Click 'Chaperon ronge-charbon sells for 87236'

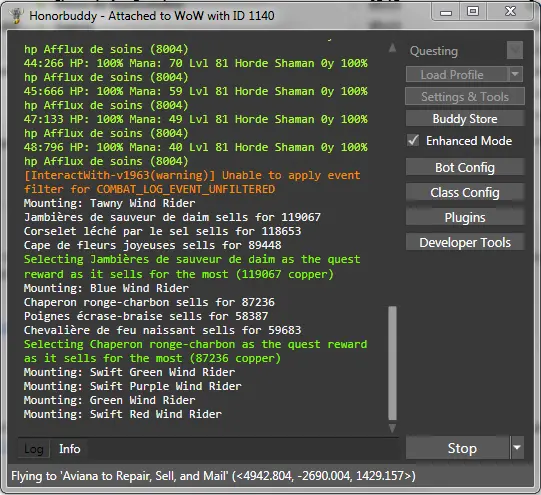tap(149, 302)
